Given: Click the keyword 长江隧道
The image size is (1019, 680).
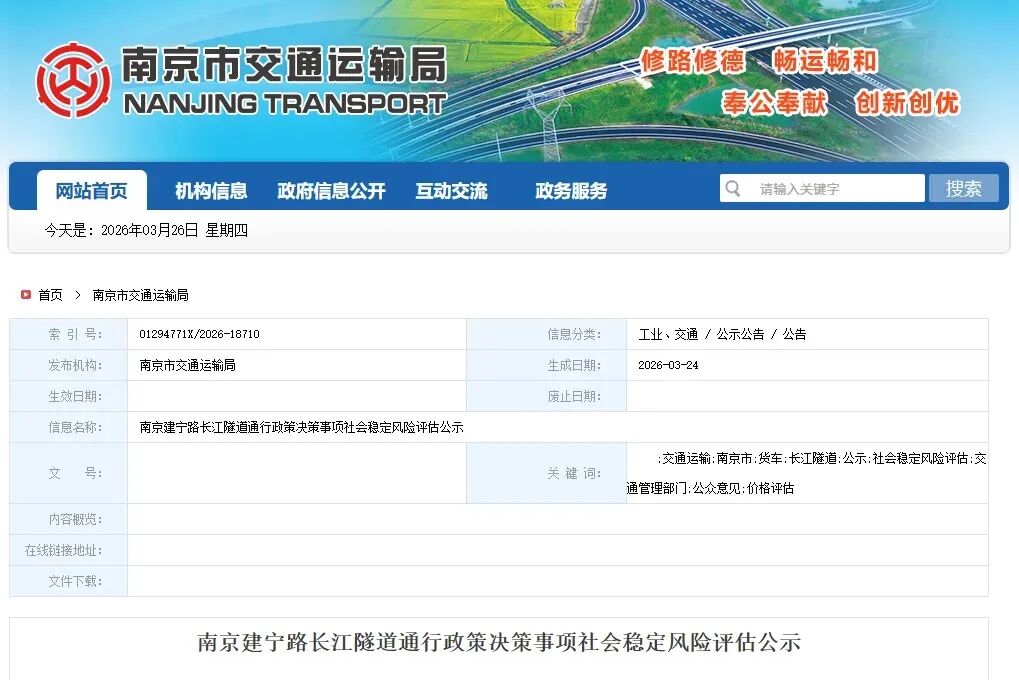Looking at the screenshot, I should pyautogui.click(x=813, y=459).
